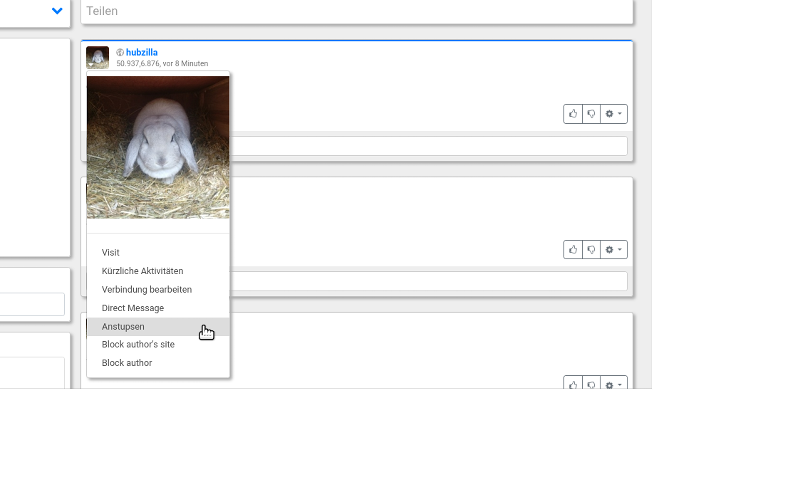
Task: Click Anstupsen to poke the author
Action: [123, 327]
